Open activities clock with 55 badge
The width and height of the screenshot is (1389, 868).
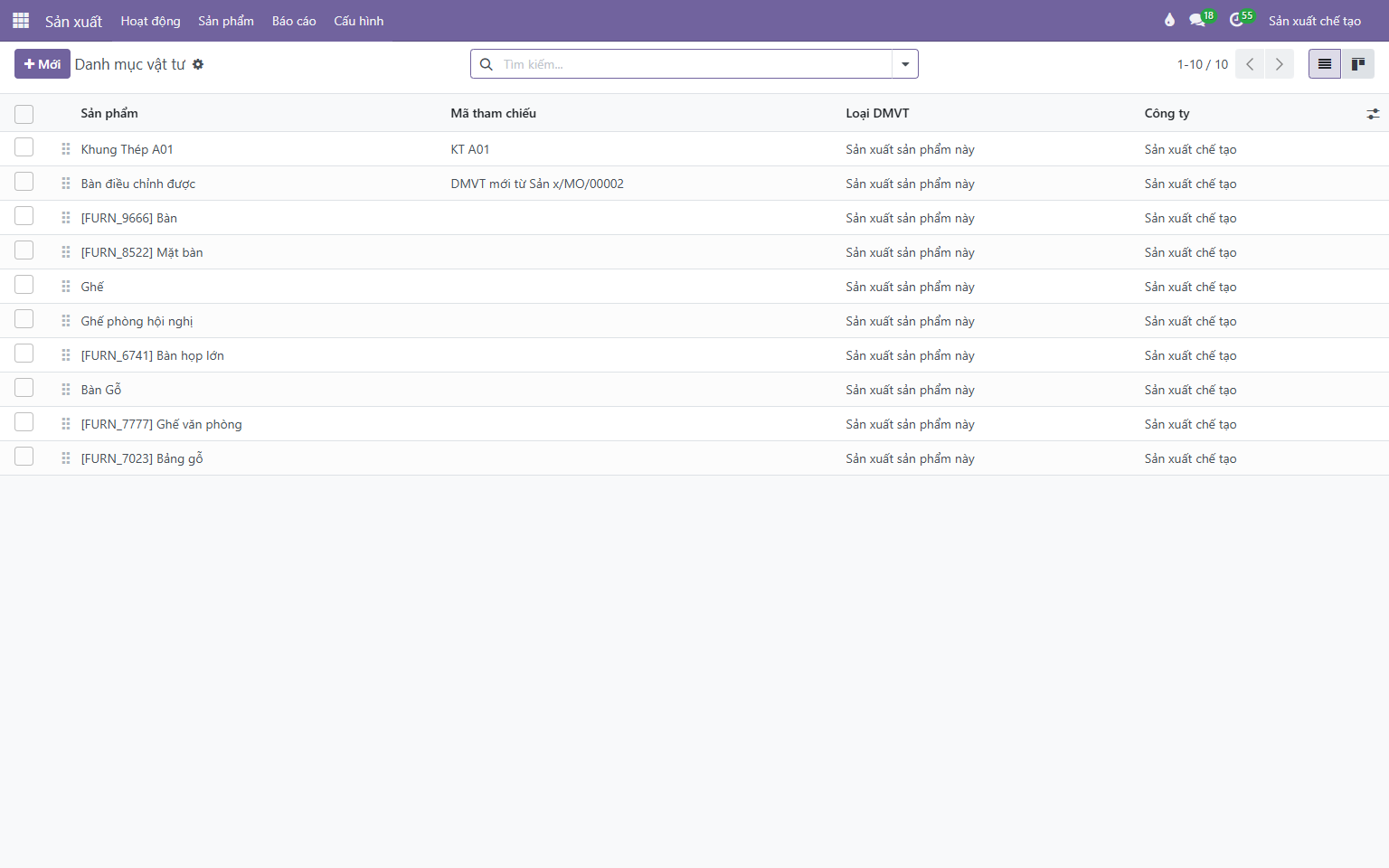1241,20
